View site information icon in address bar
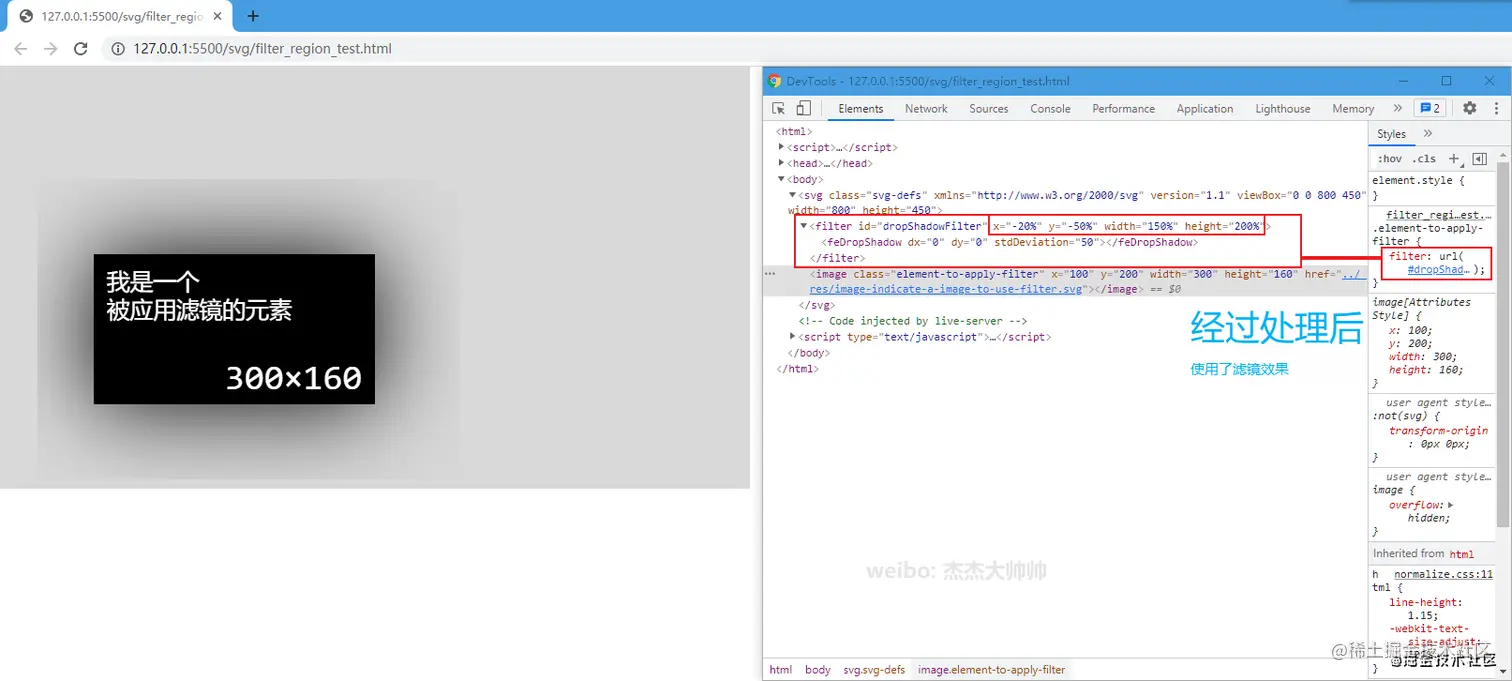 [117, 49]
